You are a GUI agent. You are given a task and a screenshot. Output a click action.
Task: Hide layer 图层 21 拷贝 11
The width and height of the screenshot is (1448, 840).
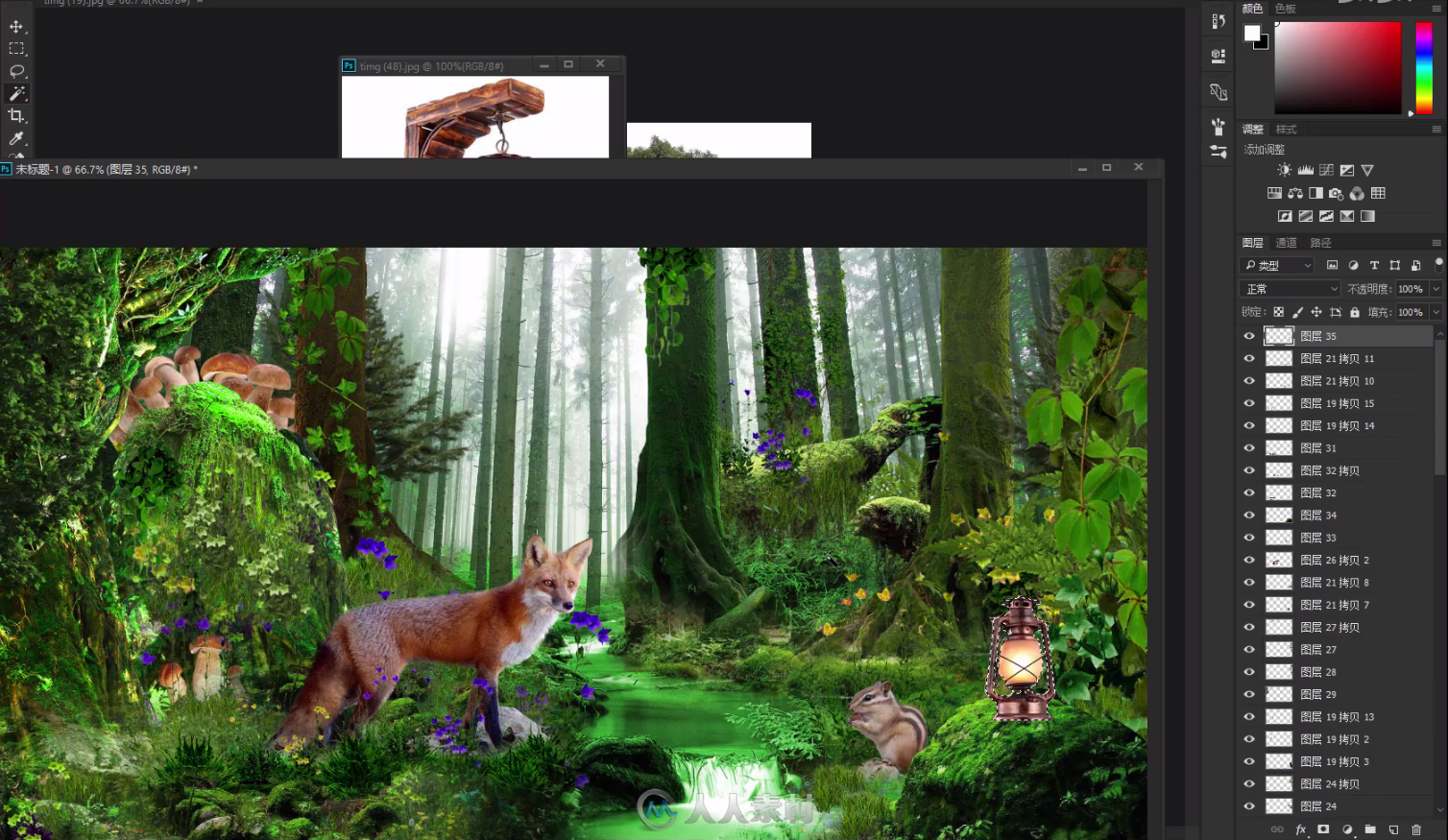tap(1249, 358)
